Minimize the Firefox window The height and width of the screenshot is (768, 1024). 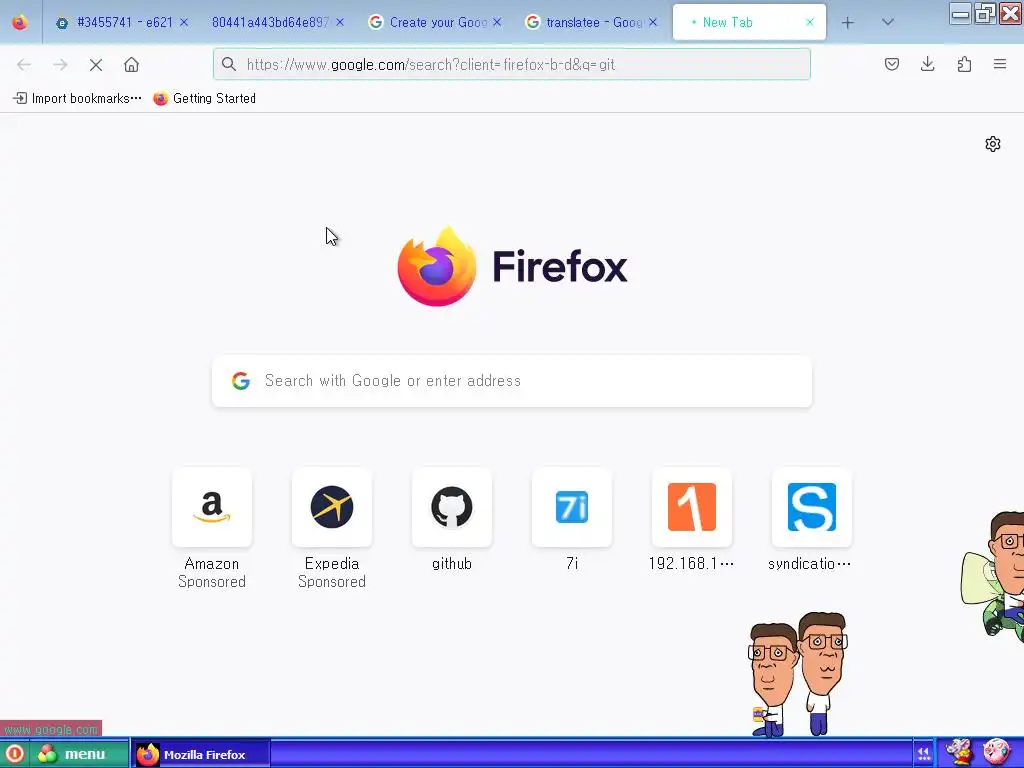(960, 13)
